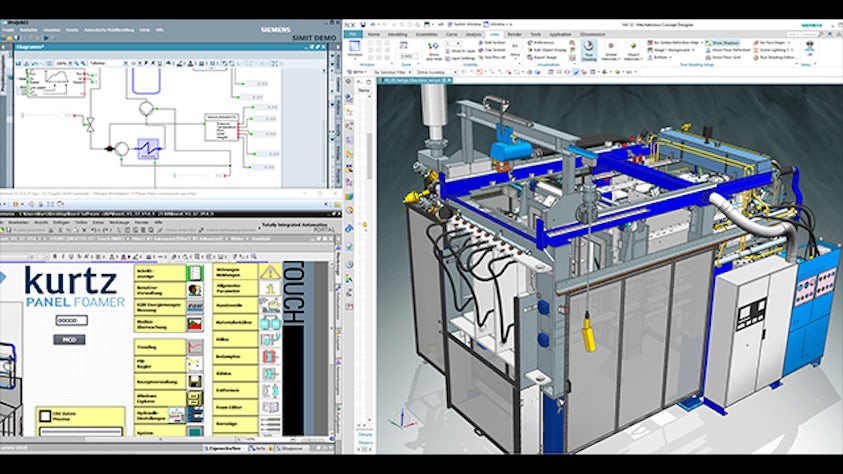The height and width of the screenshot is (474, 843).
Task: Click the MCD button in Kurtz panel
Action: (69, 340)
